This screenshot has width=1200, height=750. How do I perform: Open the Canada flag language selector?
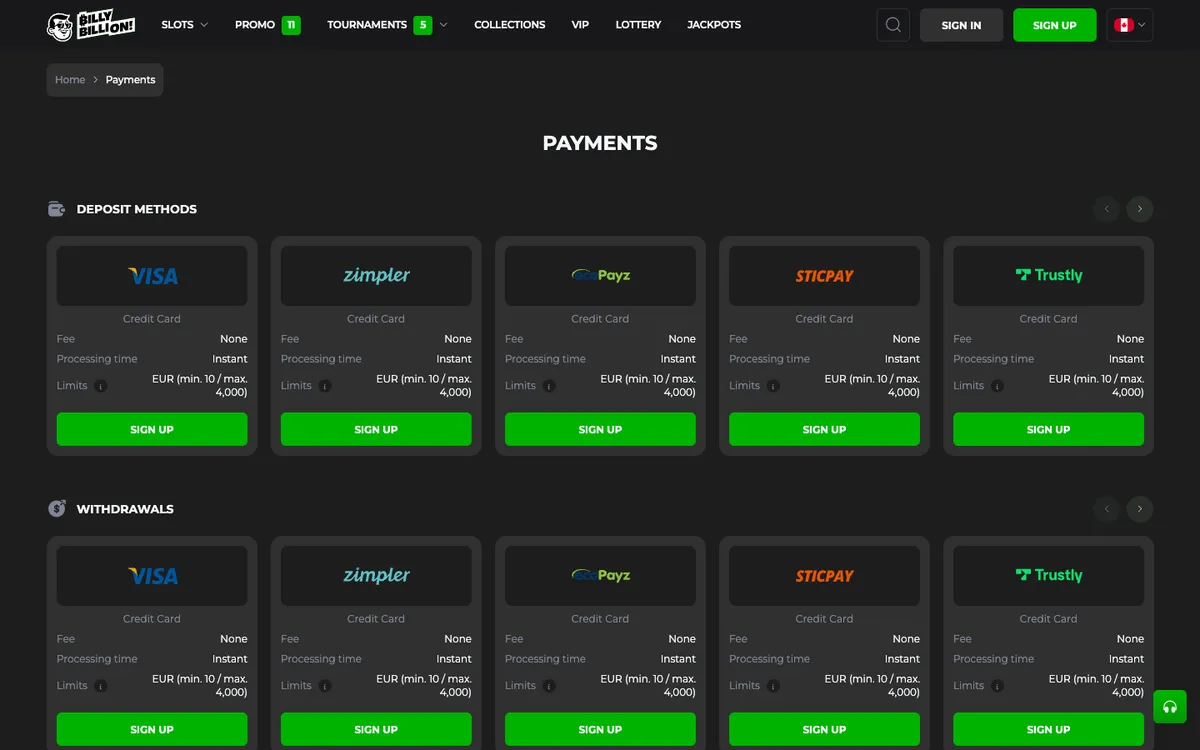(x=1130, y=25)
